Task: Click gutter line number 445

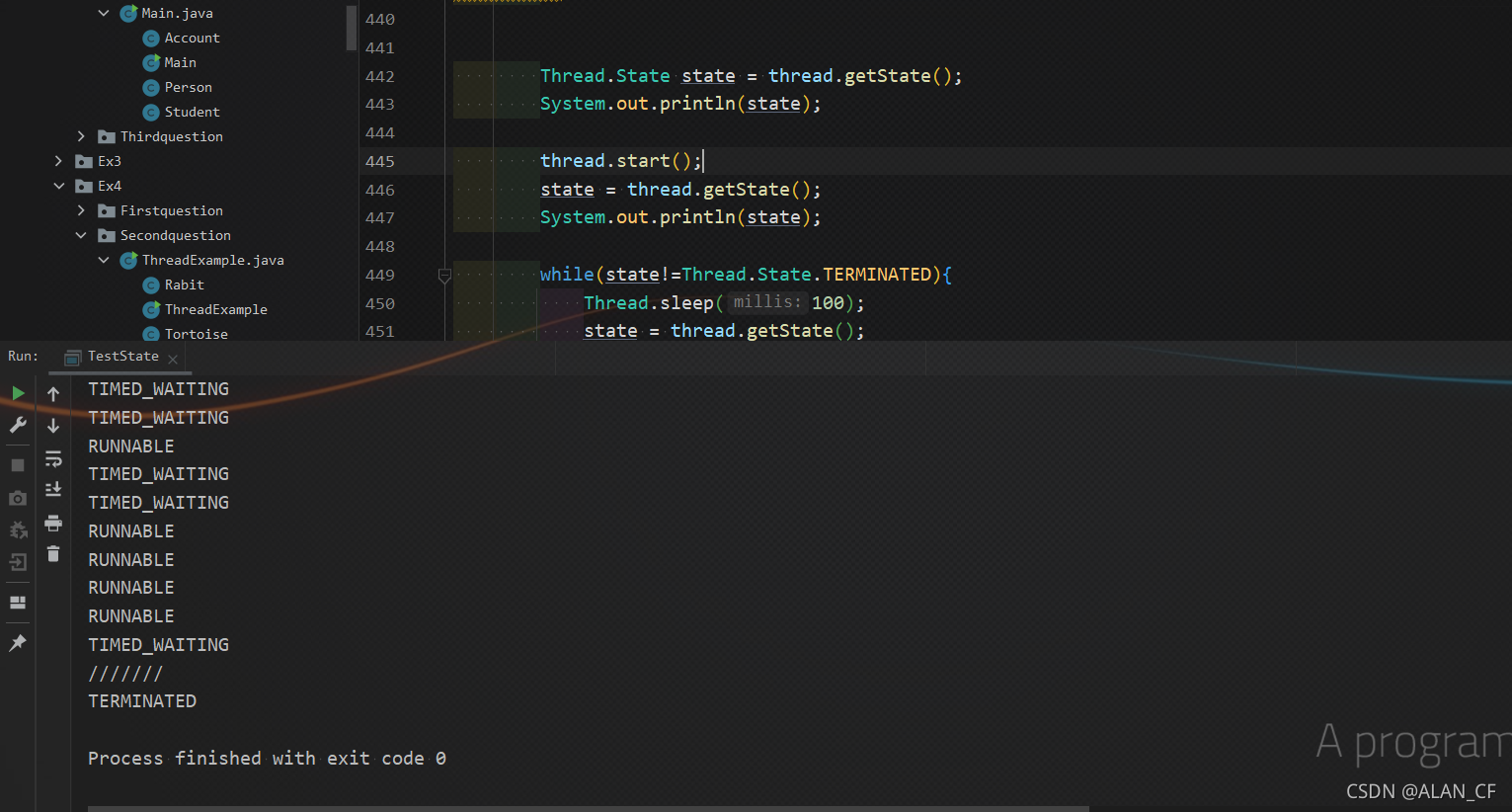Action: click(x=380, y=161)
